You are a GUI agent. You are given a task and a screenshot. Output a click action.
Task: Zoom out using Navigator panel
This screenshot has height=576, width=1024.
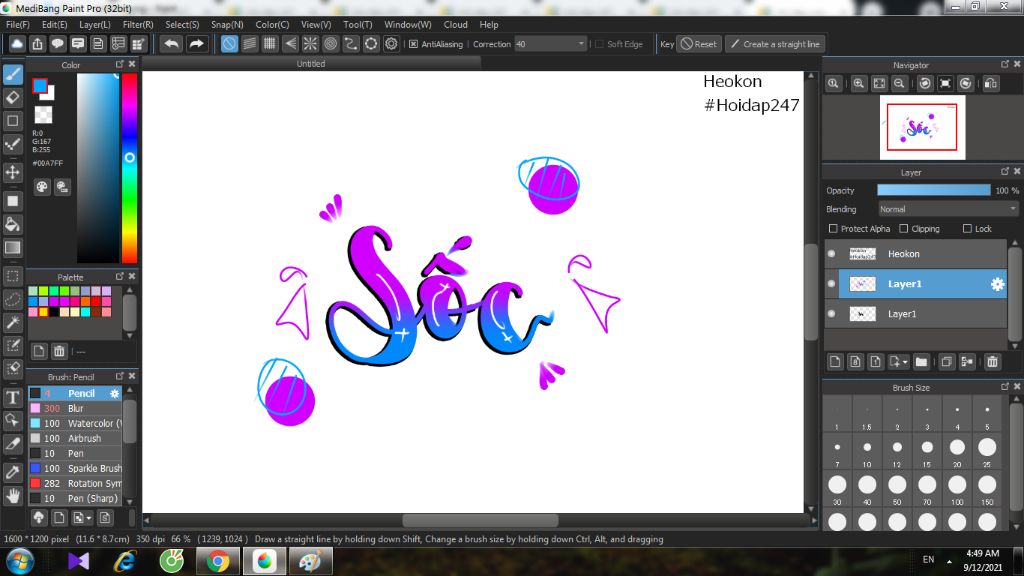pos(899,84)
